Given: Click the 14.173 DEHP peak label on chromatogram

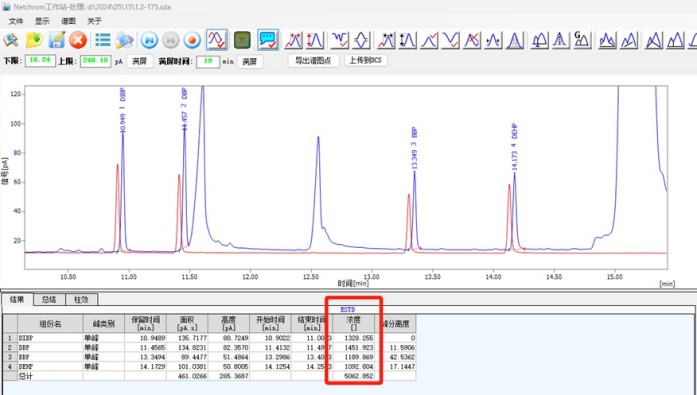Looking at the screenshot, I should point(514,147).
